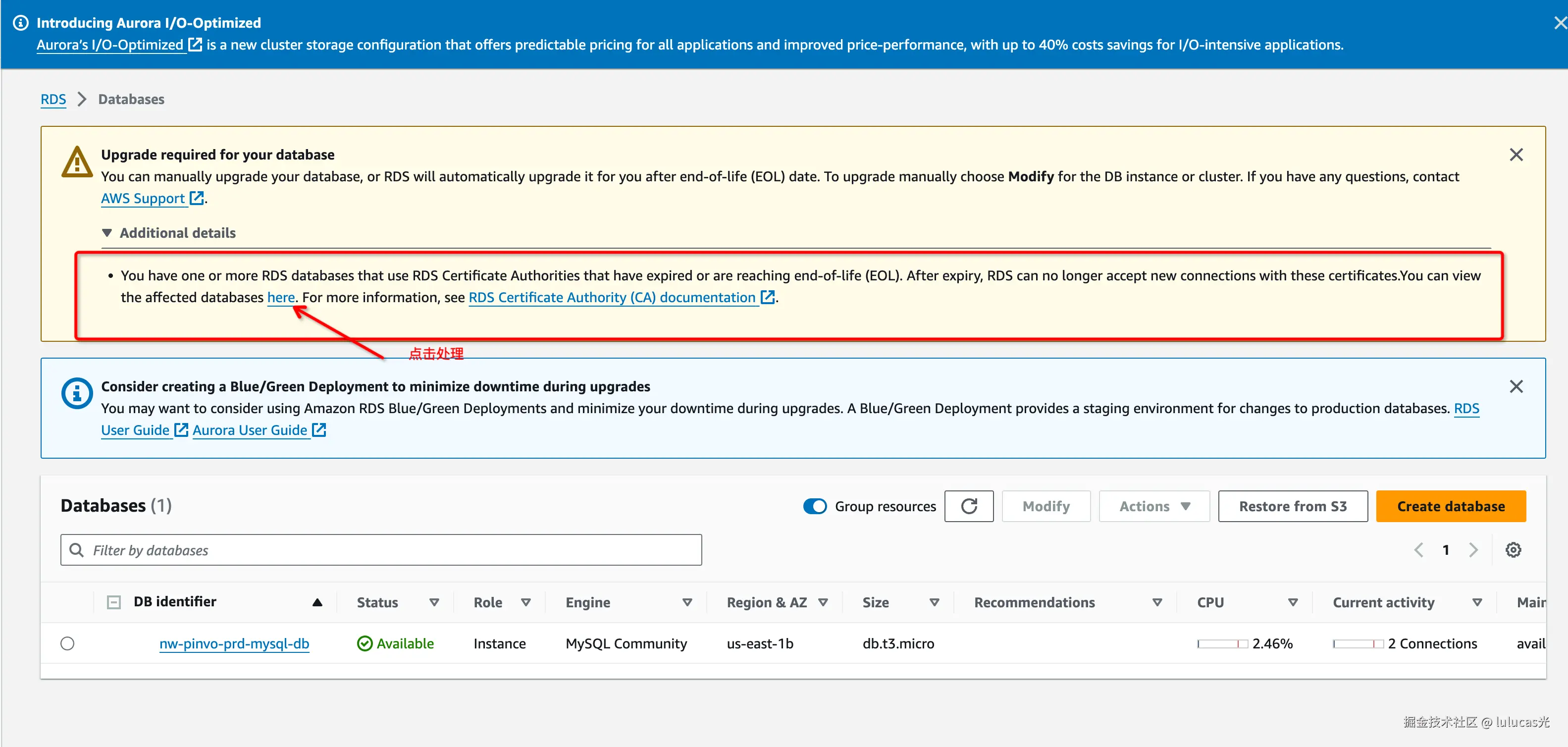Click the collapse-all box beside DB identifier
Viewport: 1568px width, 747px height.
click(x=114, y=602)
